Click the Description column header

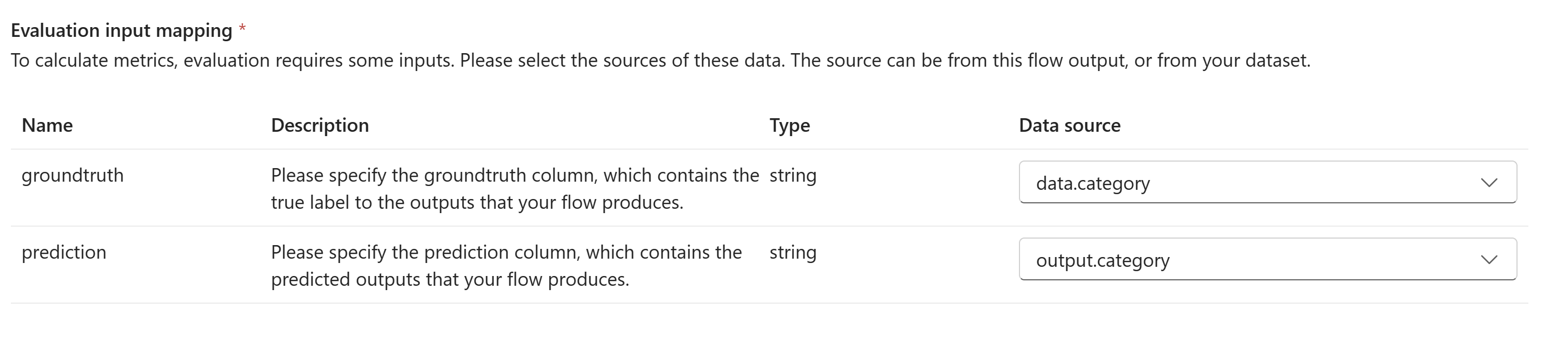[320, 125]
